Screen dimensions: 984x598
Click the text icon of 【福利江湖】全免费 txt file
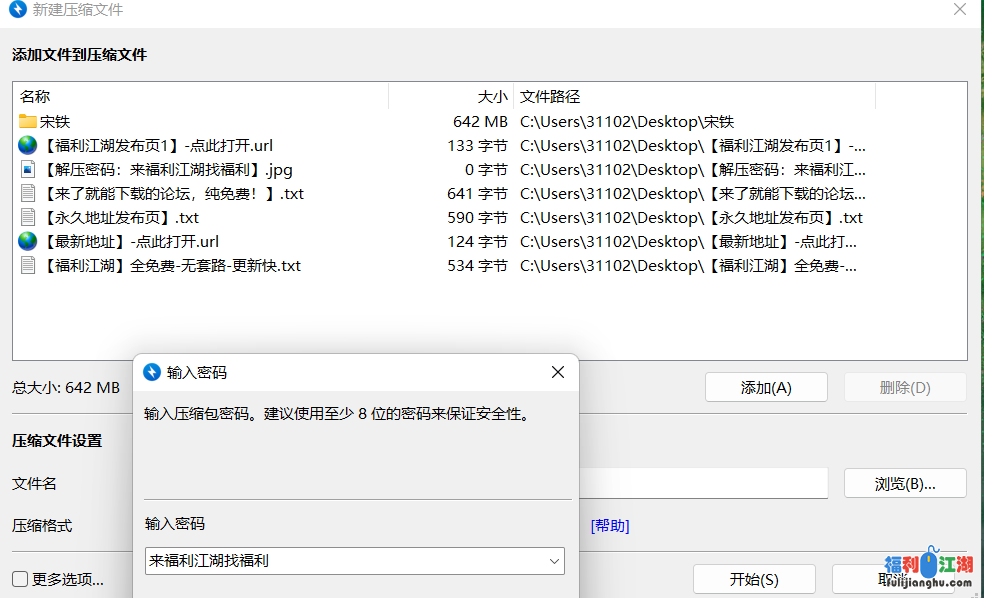tap(28, 266)
